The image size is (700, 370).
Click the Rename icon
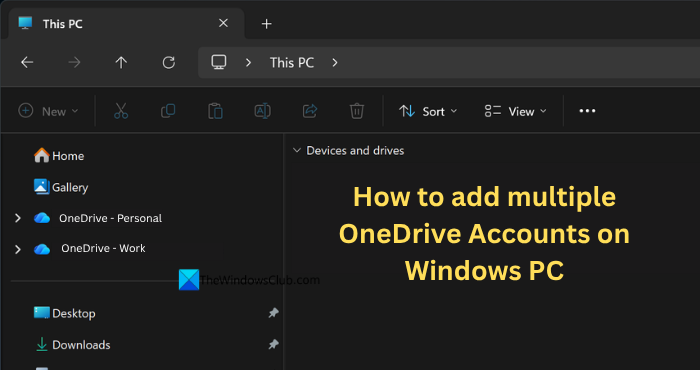click(262, 111)
